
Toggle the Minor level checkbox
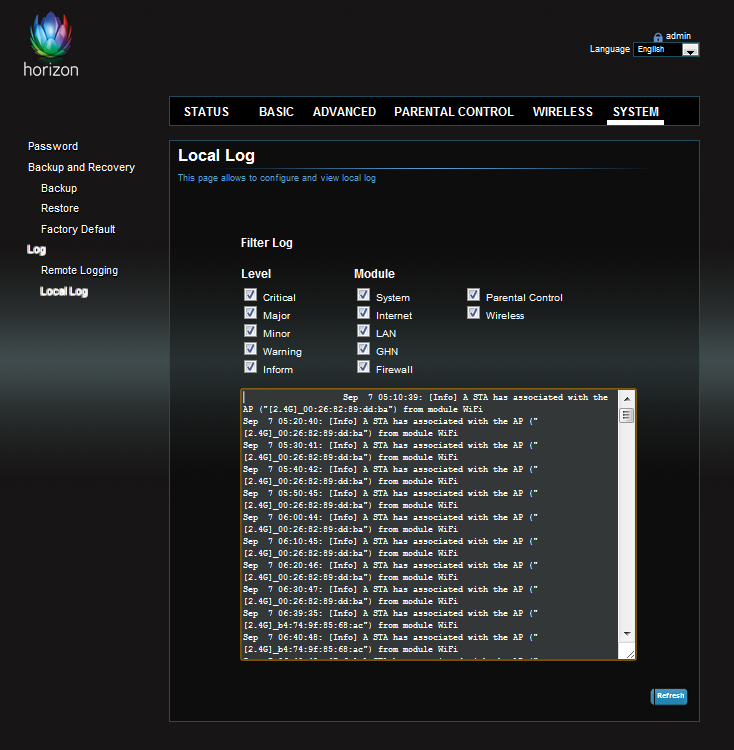[x=251, y=331]
